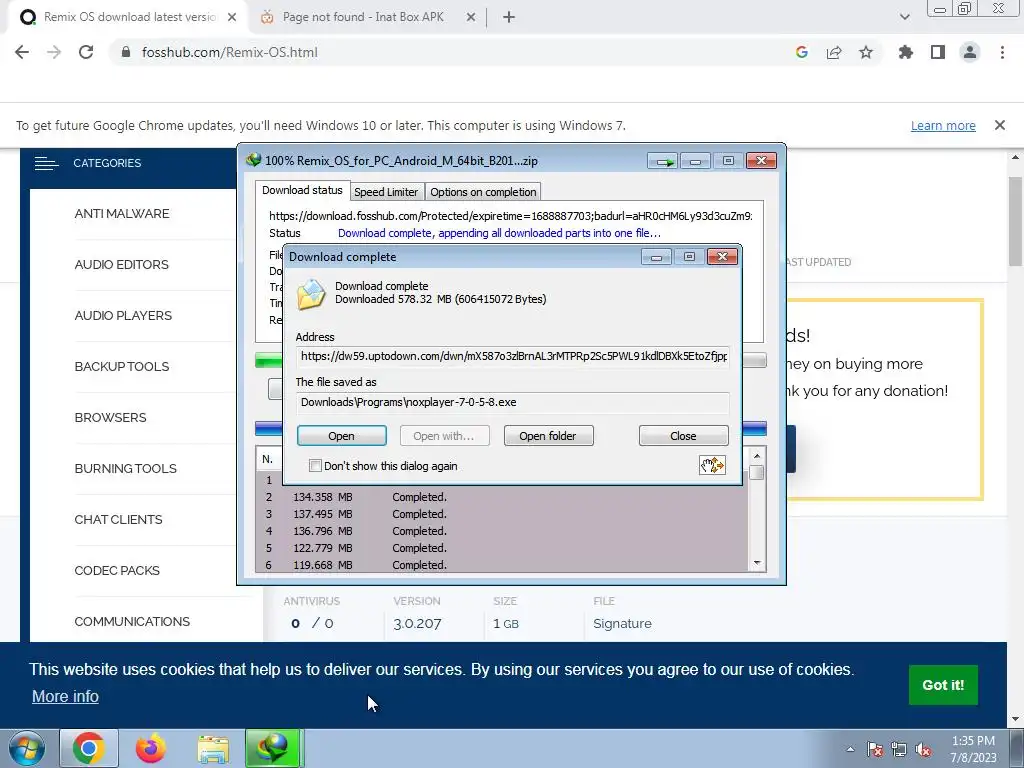The height and width of the screenshot is (768, 1024).
Task: Open a new Chrome tab
Action: [x=509, y=18]
